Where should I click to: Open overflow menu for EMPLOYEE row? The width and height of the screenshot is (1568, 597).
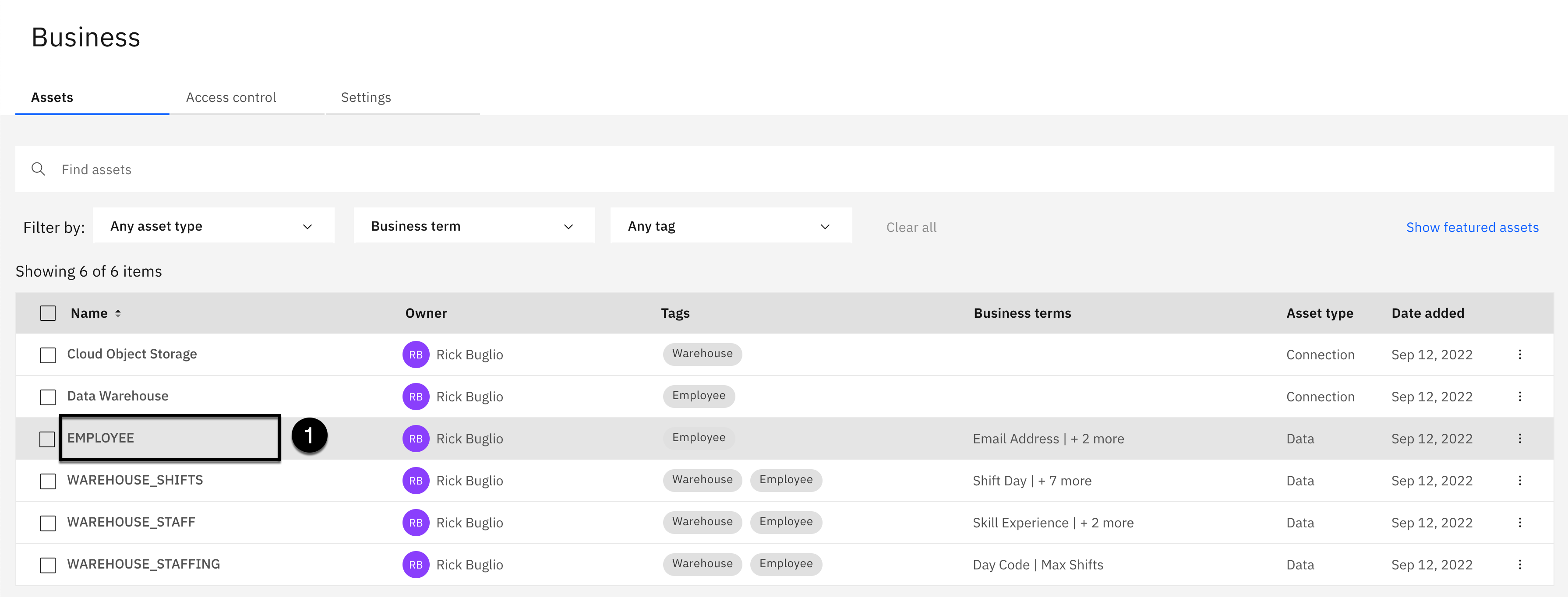pos(1519,438)
